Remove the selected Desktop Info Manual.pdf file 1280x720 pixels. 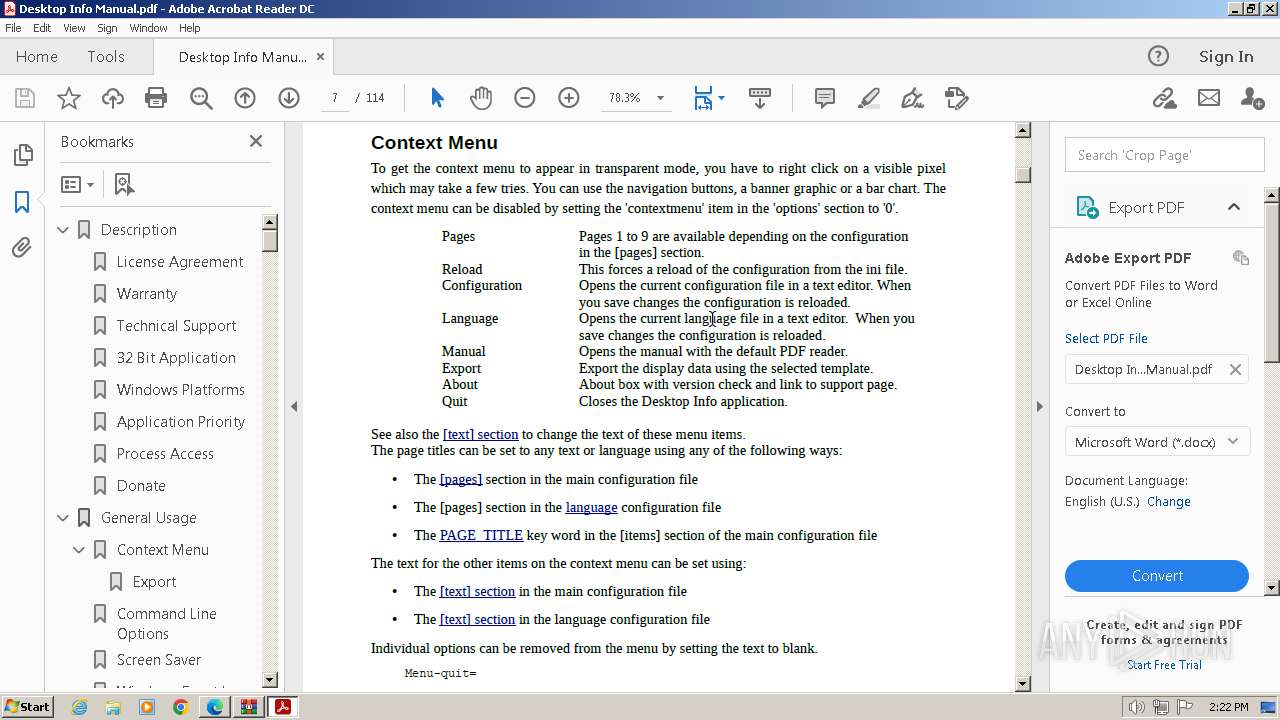click(x=1235, y=369)
